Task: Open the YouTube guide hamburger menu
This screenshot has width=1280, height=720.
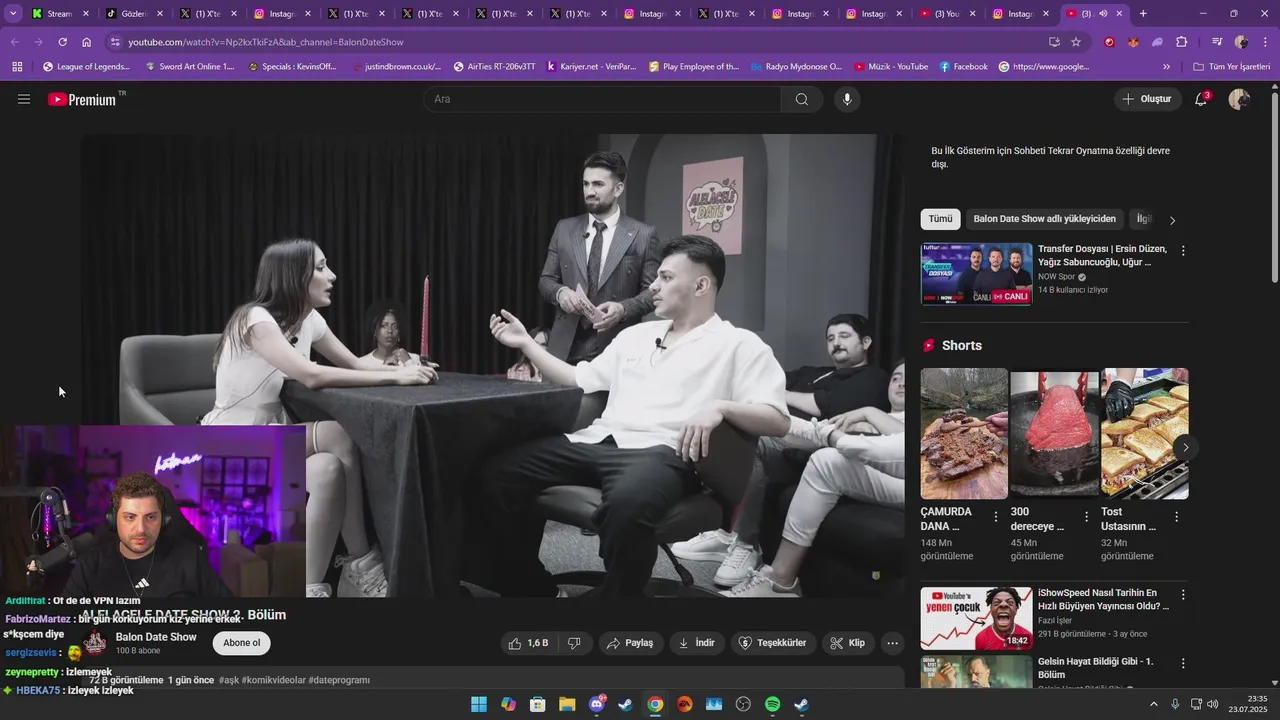Action: [24, 99]
